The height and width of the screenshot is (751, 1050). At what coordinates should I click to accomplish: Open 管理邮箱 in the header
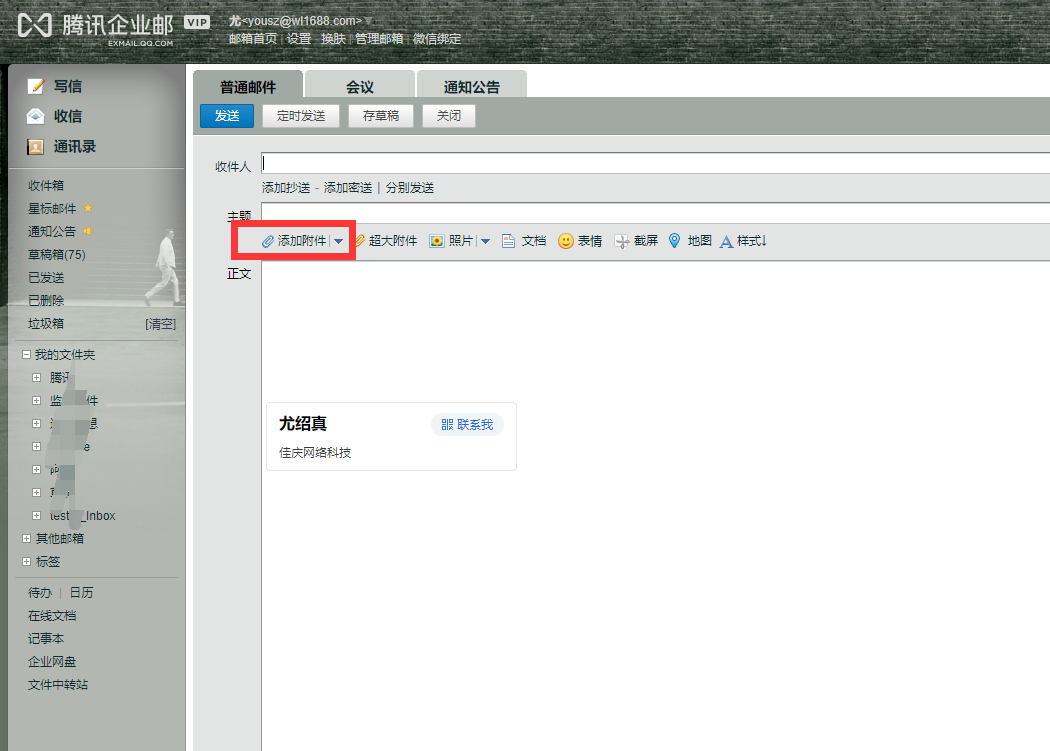point(379,39)
